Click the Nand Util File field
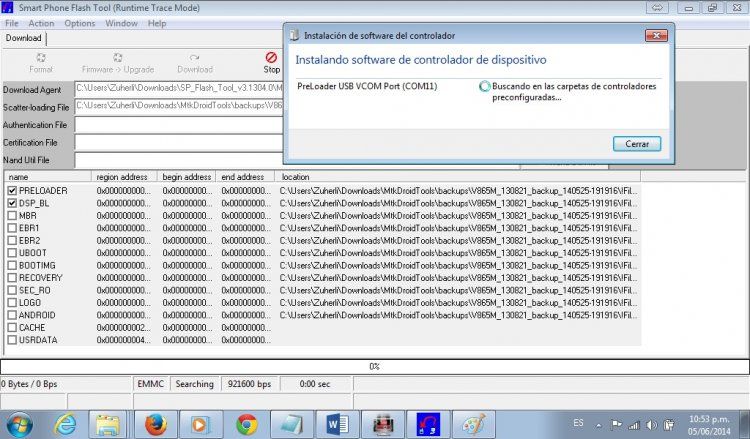 [x=179, y=160]
